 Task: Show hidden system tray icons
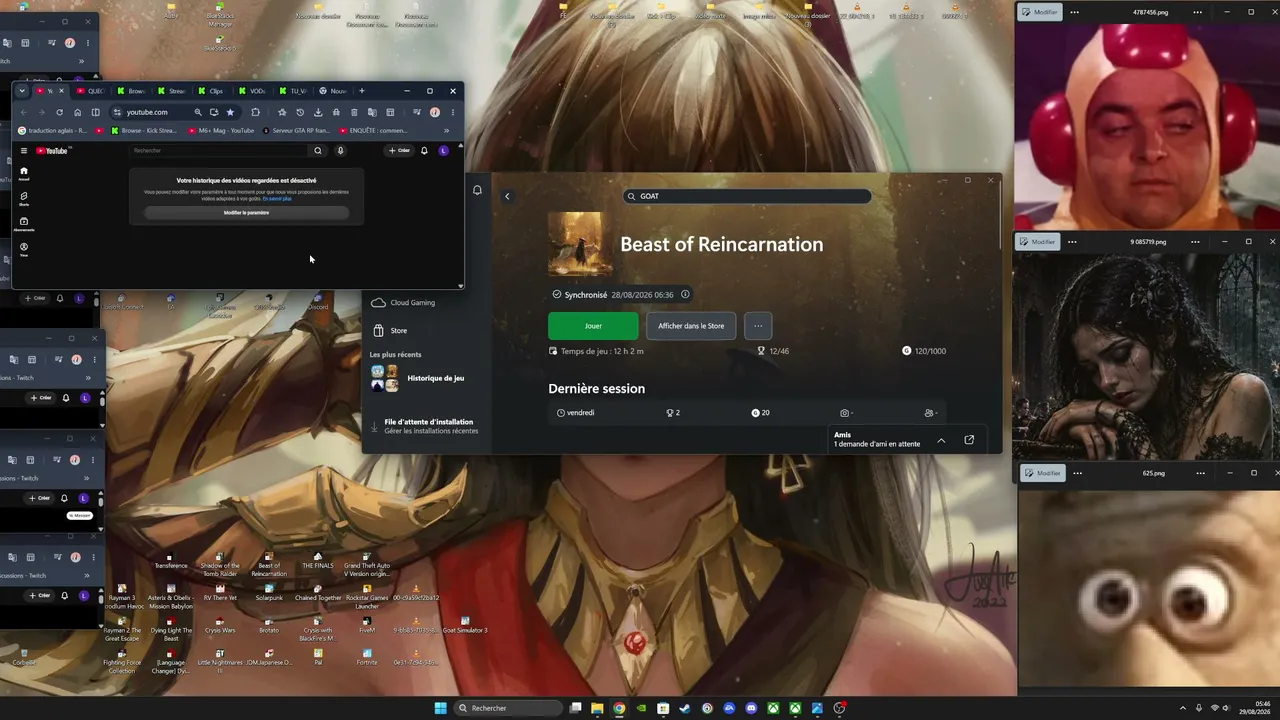1182,708
